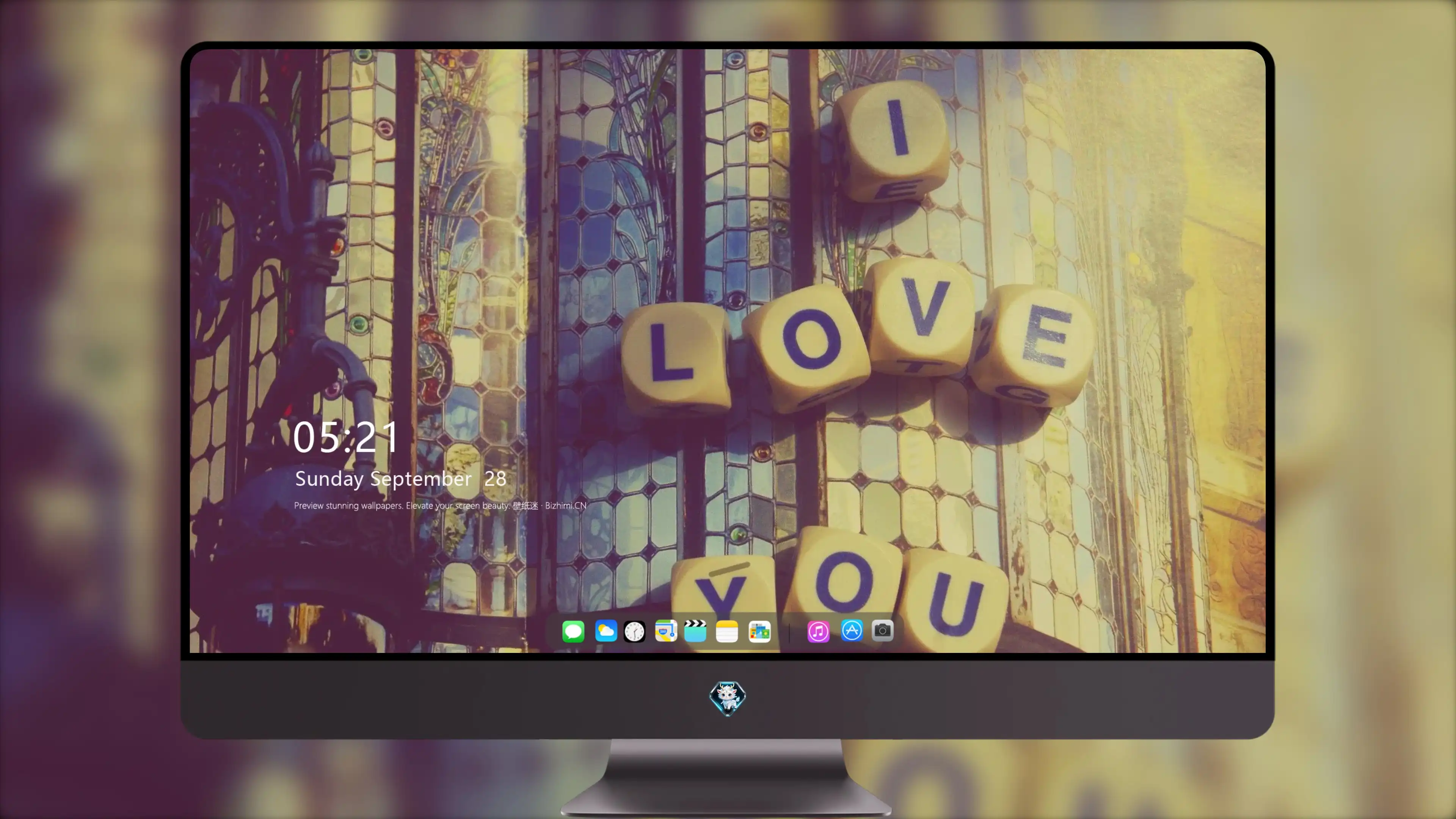This screenshot has height=819, width=1456.
Task: Open the App Store from the dock
Action: (x=852, y=630)
